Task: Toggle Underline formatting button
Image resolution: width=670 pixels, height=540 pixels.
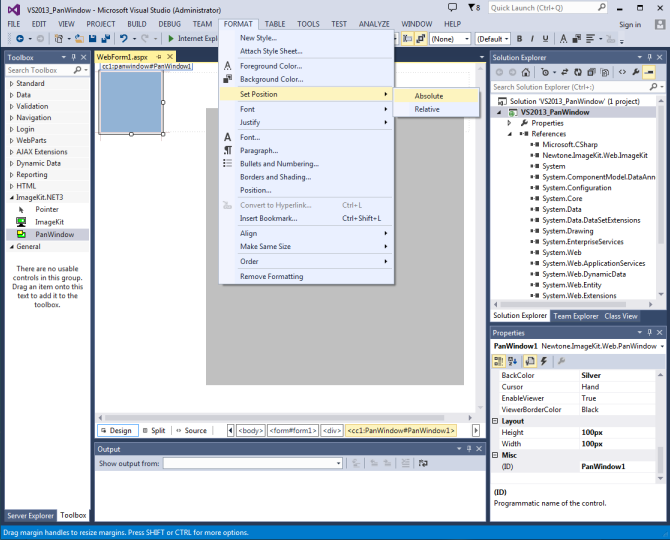Action: [545, 39]
